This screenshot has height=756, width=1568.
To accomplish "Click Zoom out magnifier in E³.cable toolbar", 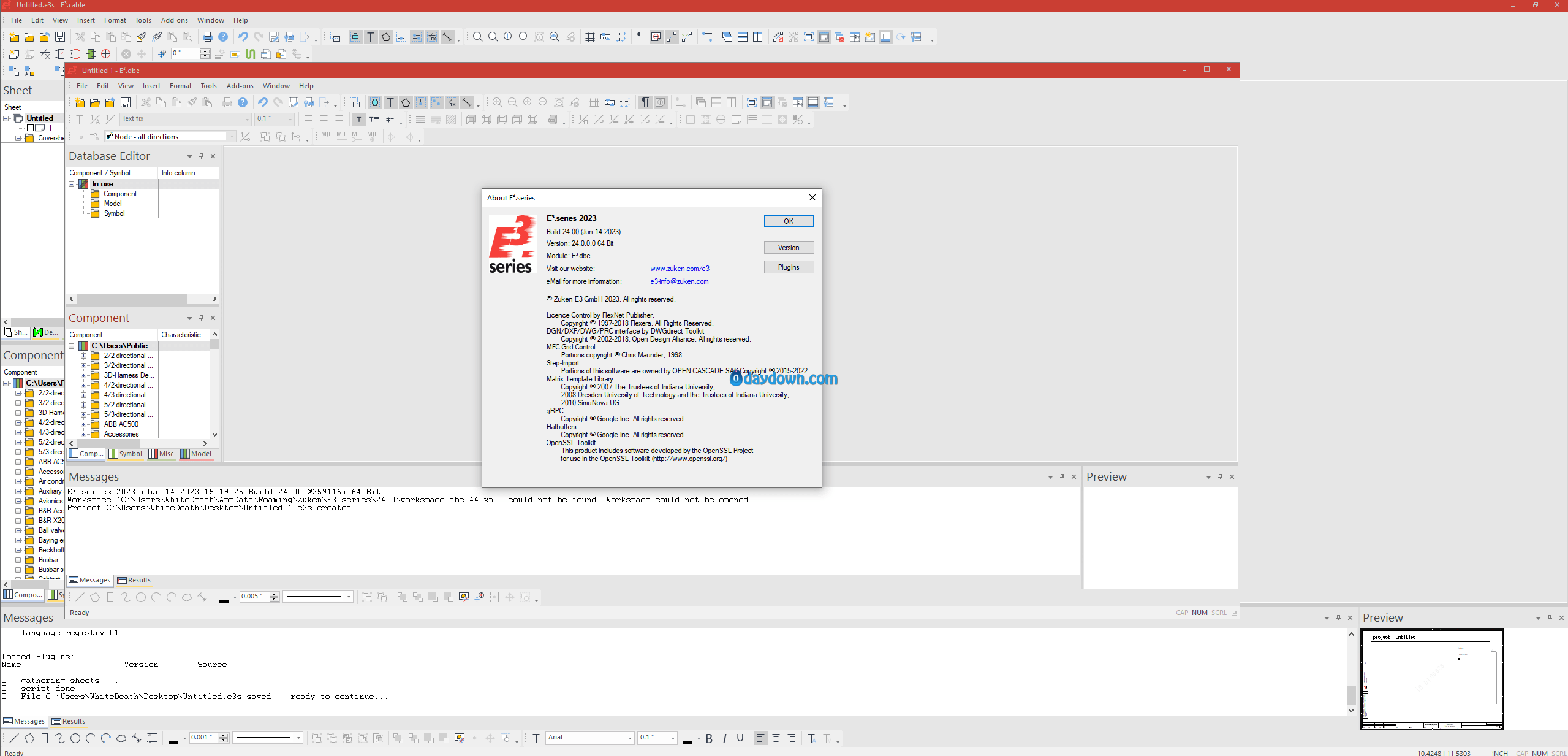I will [x=493, y=37].
